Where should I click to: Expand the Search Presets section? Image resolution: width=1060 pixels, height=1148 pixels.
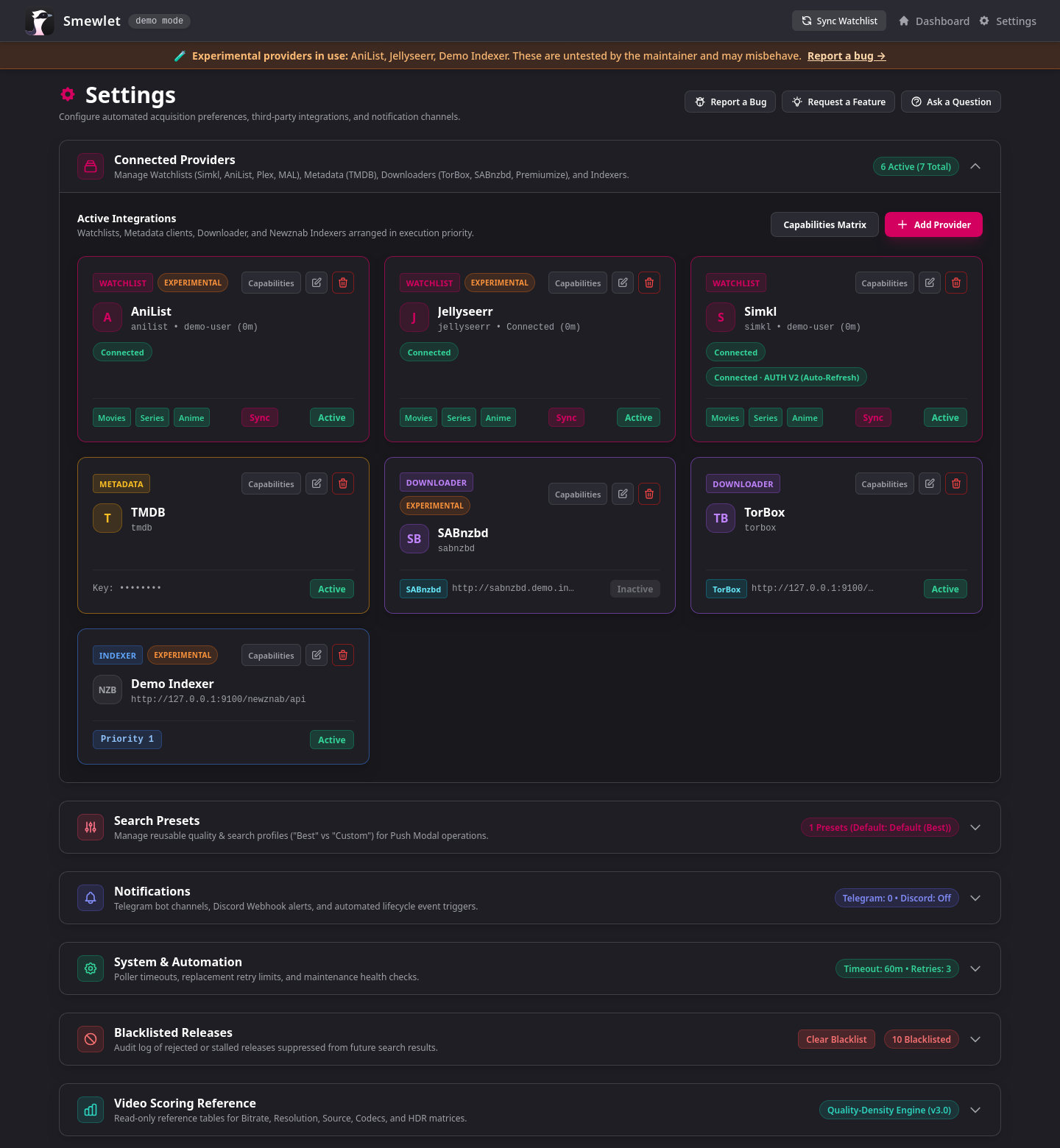pyautogui.click(x=975, y=827)
